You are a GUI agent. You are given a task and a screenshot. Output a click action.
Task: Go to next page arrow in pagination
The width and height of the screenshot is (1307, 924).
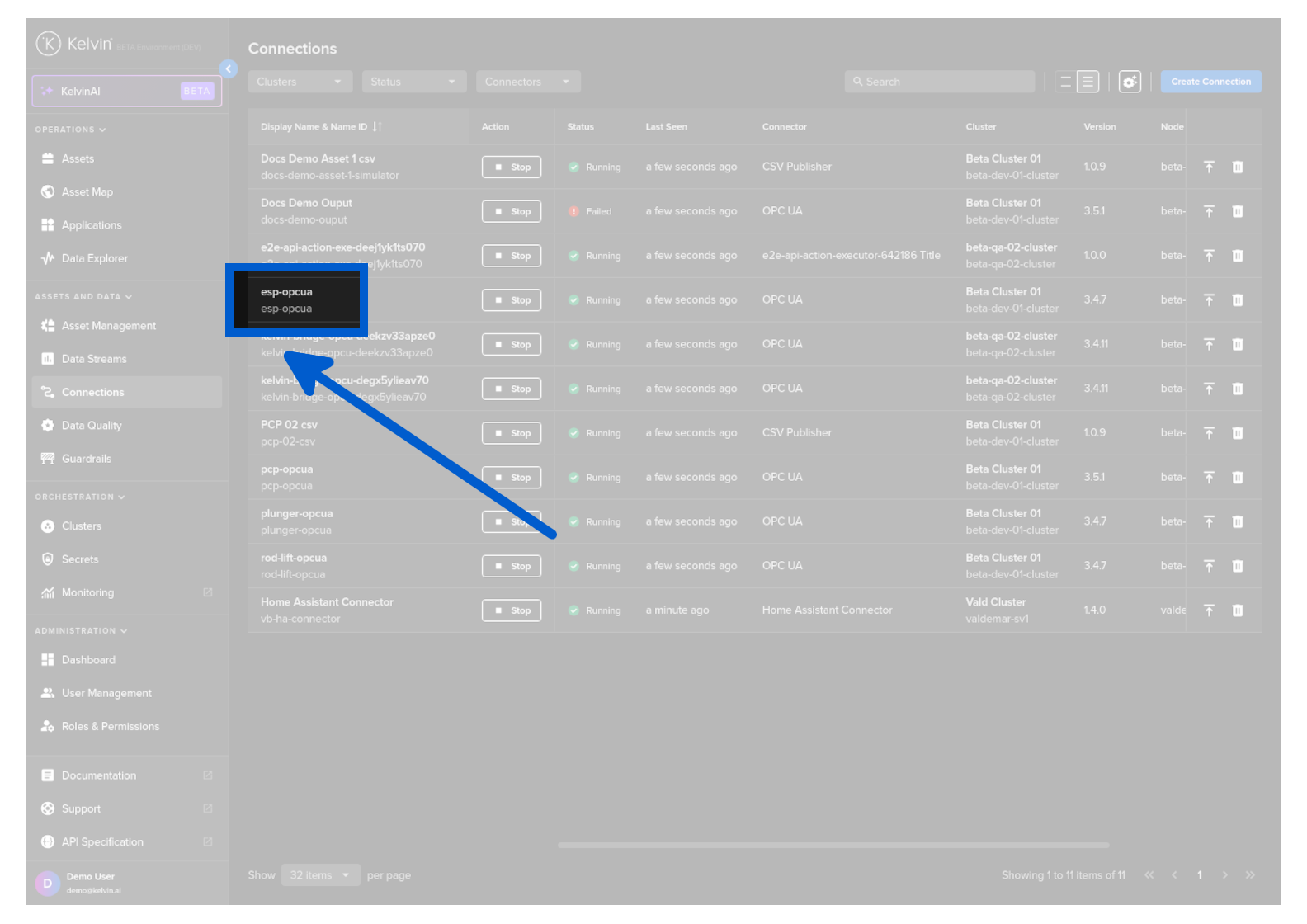[x=1224, y=875]
